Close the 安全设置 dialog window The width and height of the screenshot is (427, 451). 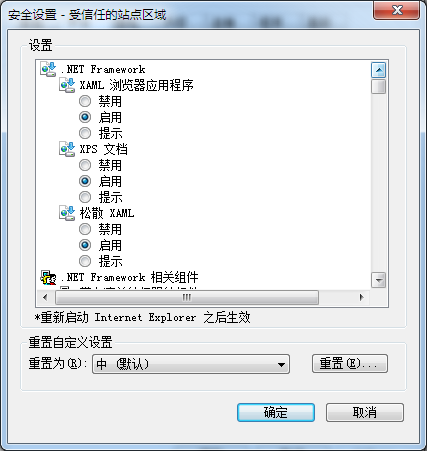coord(397,10)
